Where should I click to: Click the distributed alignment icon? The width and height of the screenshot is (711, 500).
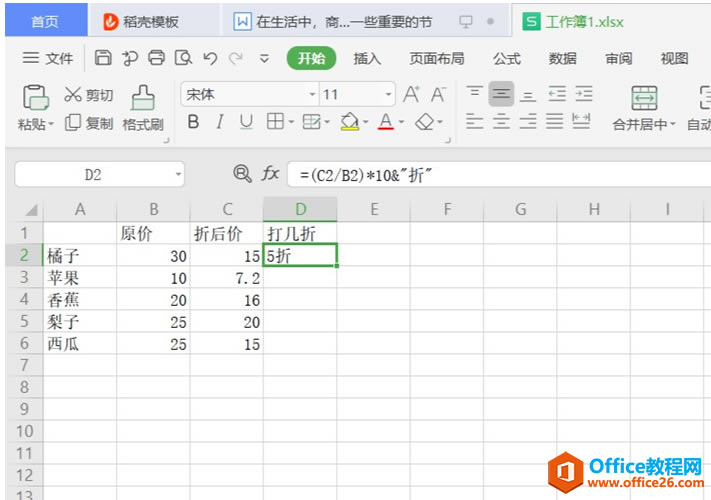(581, 121)
